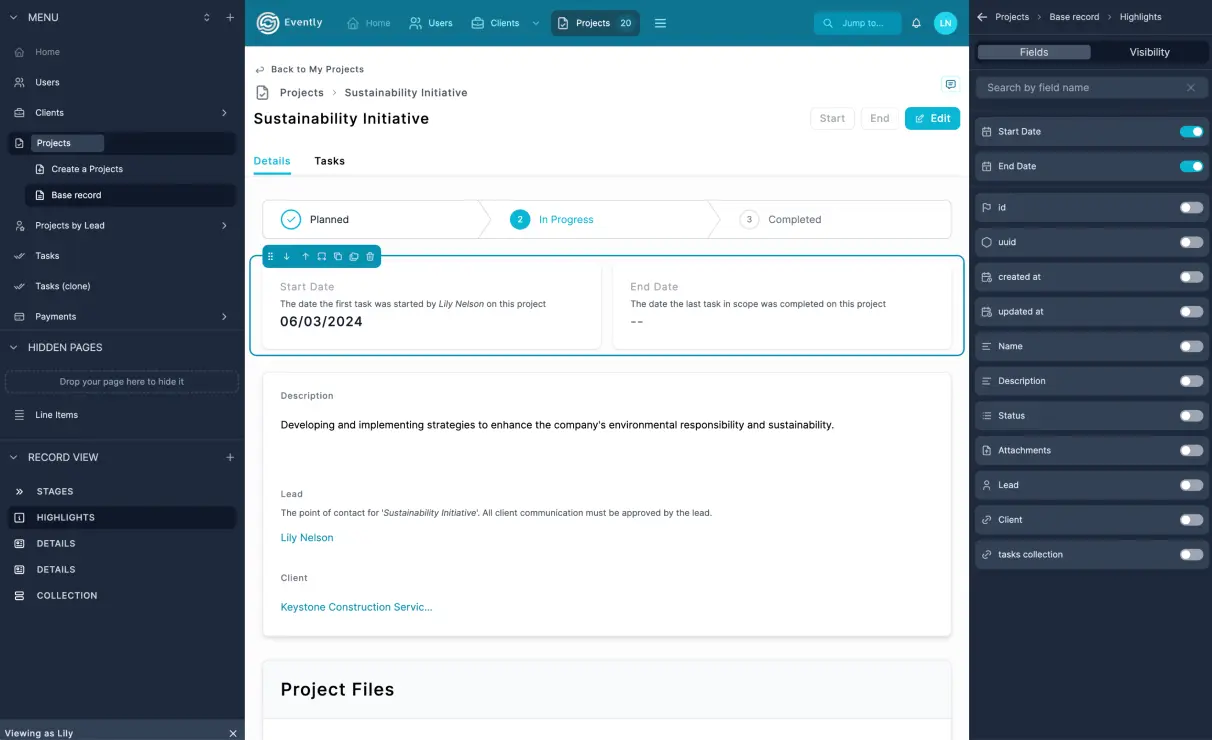
Task: Open the comments icon below the avatar
Action: pos(950,85)
